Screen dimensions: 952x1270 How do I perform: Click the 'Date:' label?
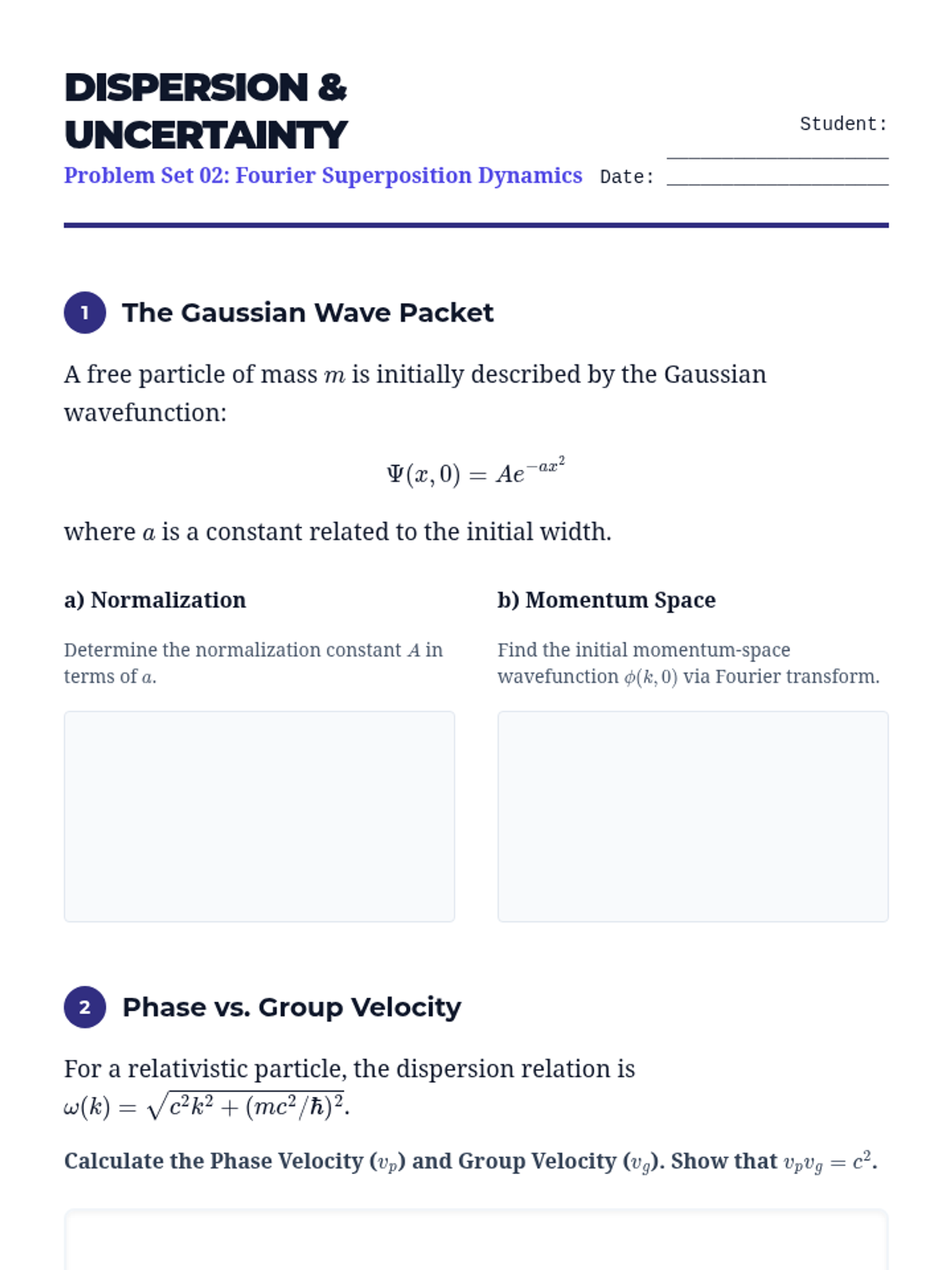click(627, 177)
